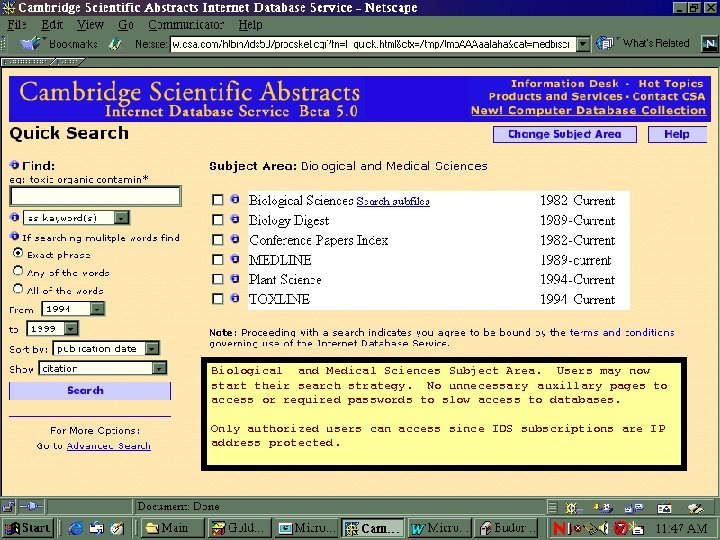Screen dimensions: 720x540
Task: Click Change Subject Area button
Action: point(565,135)
